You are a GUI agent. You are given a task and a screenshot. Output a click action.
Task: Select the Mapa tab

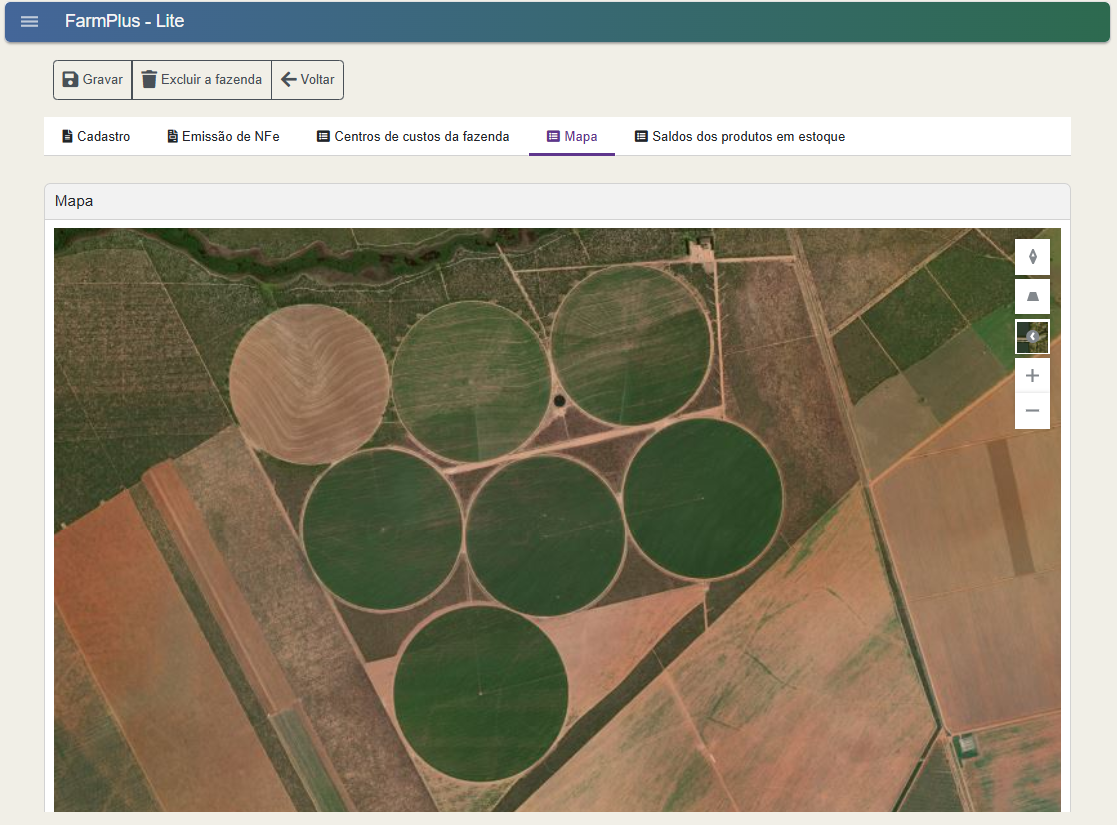click(572, 137)
